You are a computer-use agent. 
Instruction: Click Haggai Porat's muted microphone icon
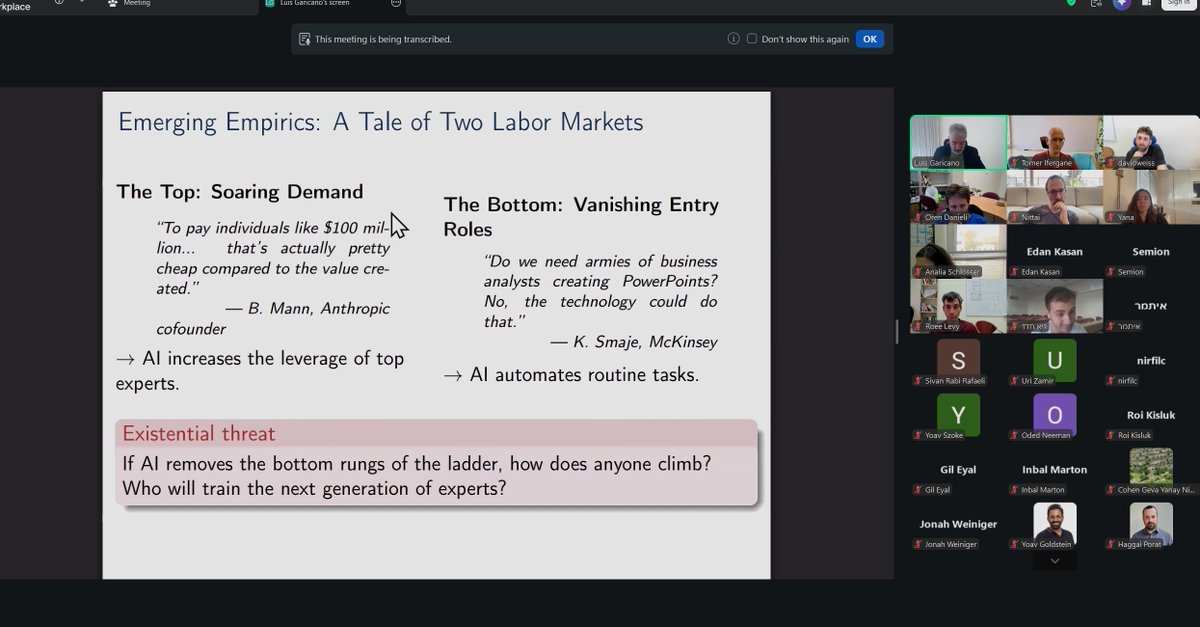(1111, 544)
